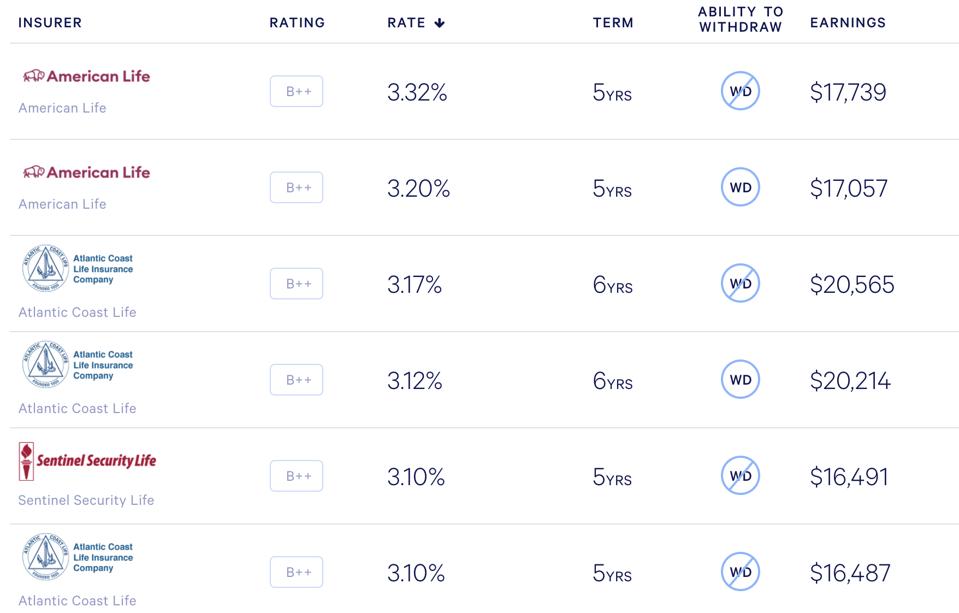Click the crossed-out WD icon in the top row

point(740,91)
